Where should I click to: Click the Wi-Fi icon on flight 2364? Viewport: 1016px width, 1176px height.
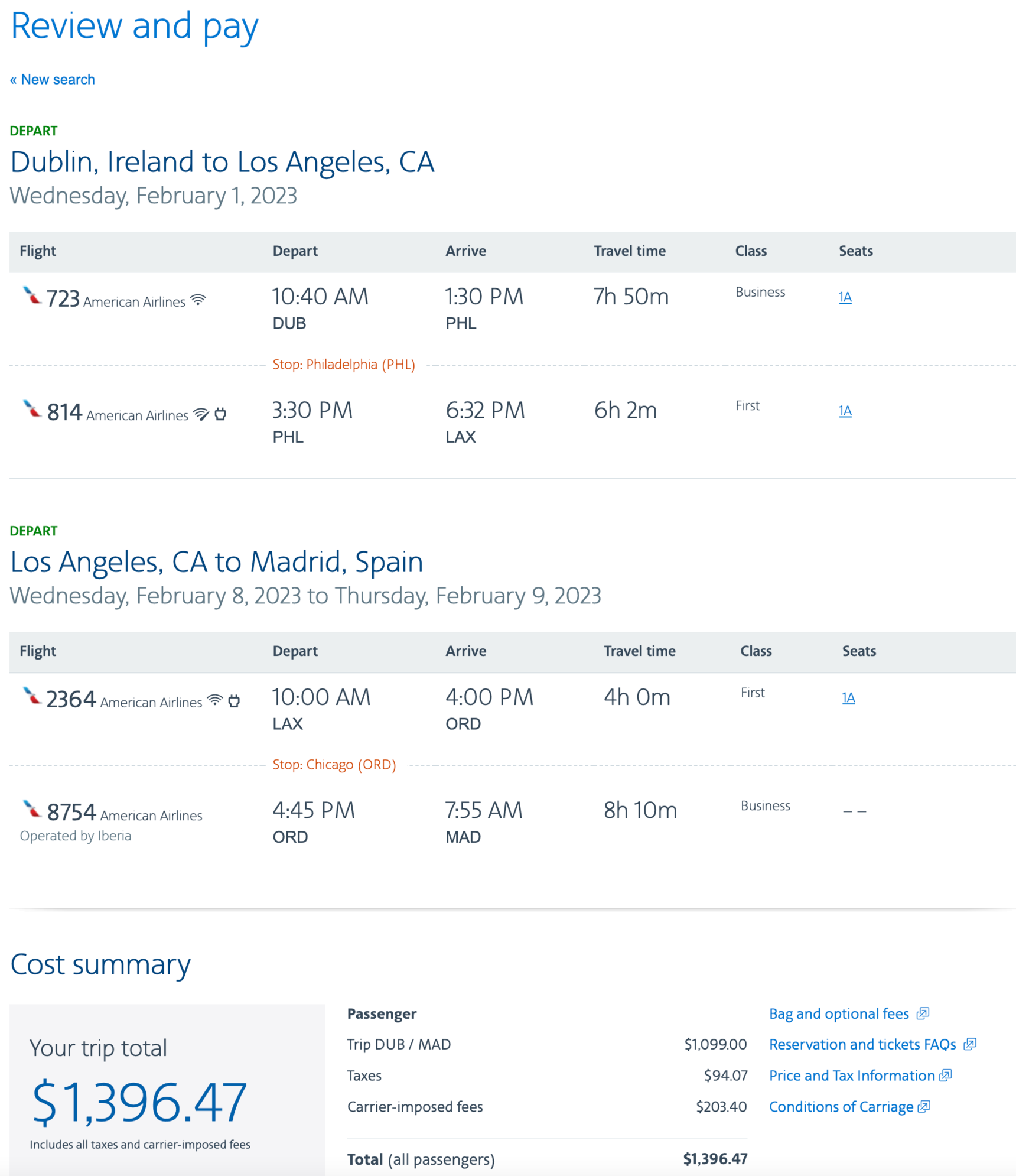point(216,700)
